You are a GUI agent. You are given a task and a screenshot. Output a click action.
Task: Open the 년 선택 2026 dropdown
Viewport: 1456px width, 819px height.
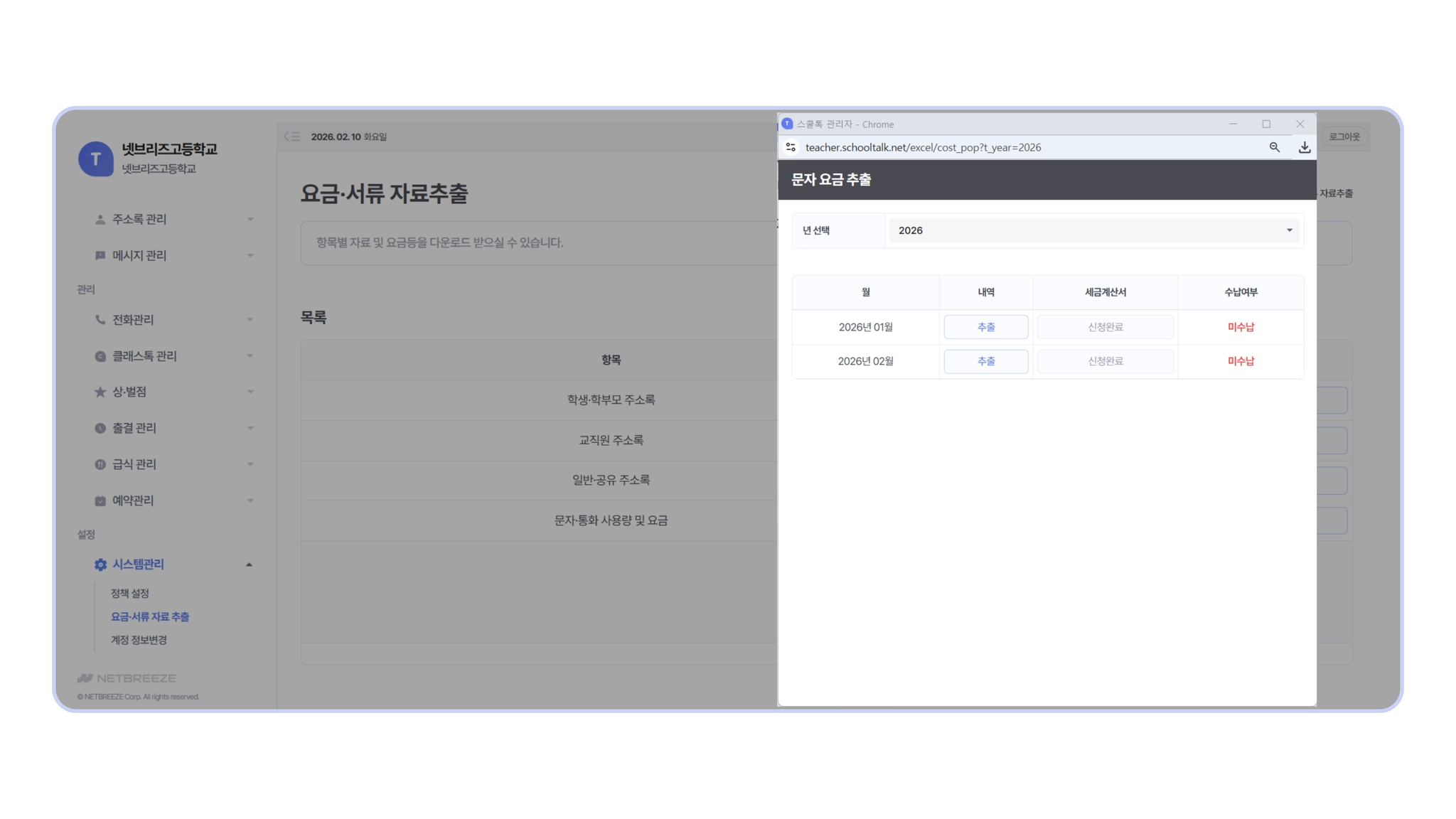[1093, 230]
